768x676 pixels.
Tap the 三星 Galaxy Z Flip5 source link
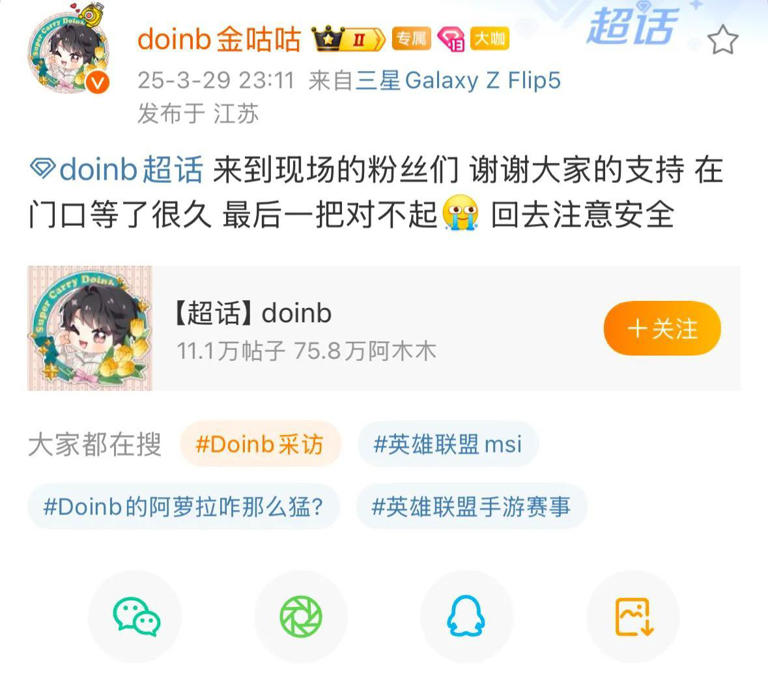click(x=458, y=80)
